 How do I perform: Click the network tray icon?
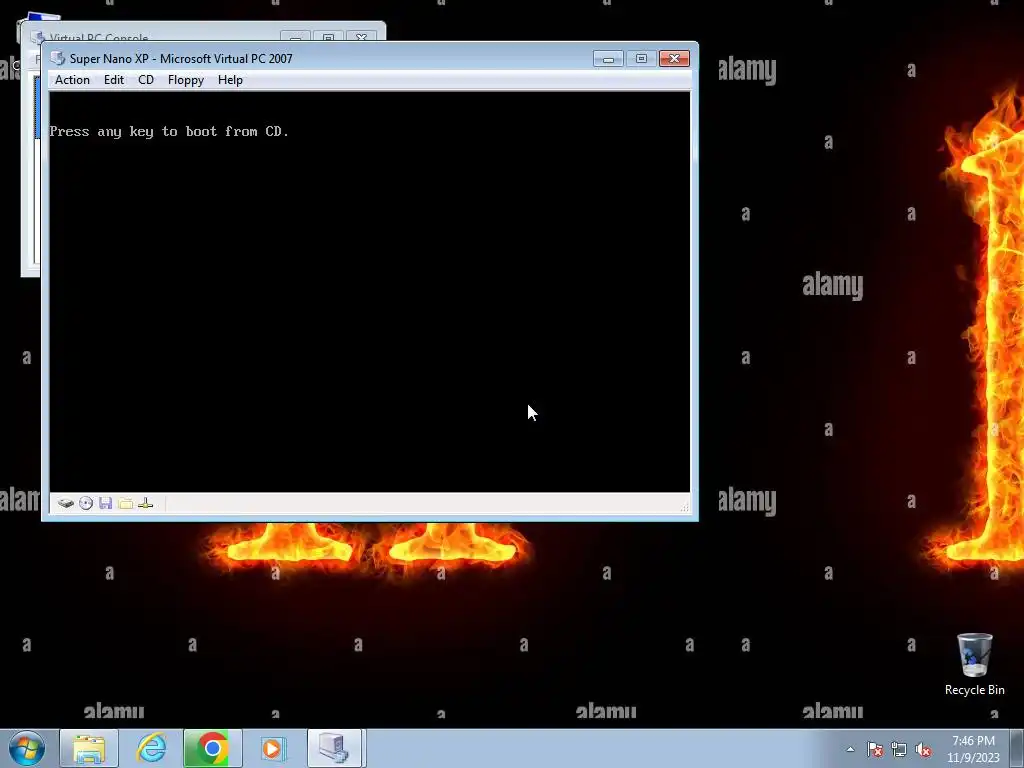[x=899, y=749]
